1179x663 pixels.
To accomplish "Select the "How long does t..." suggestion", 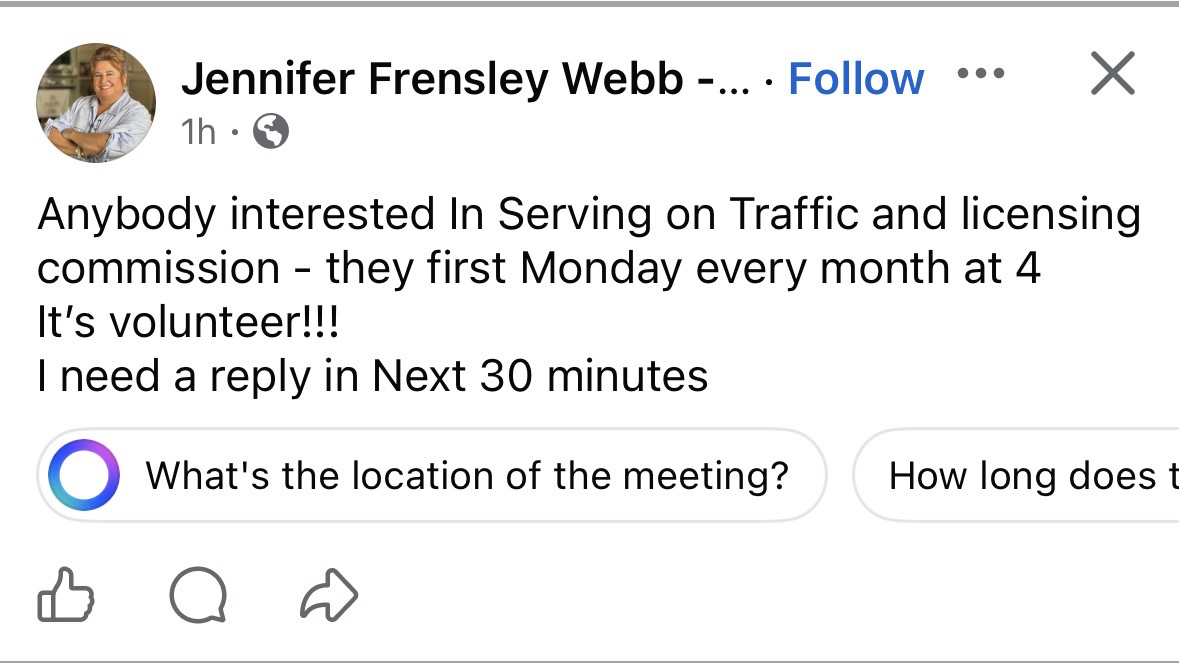I will point(1032,475).
